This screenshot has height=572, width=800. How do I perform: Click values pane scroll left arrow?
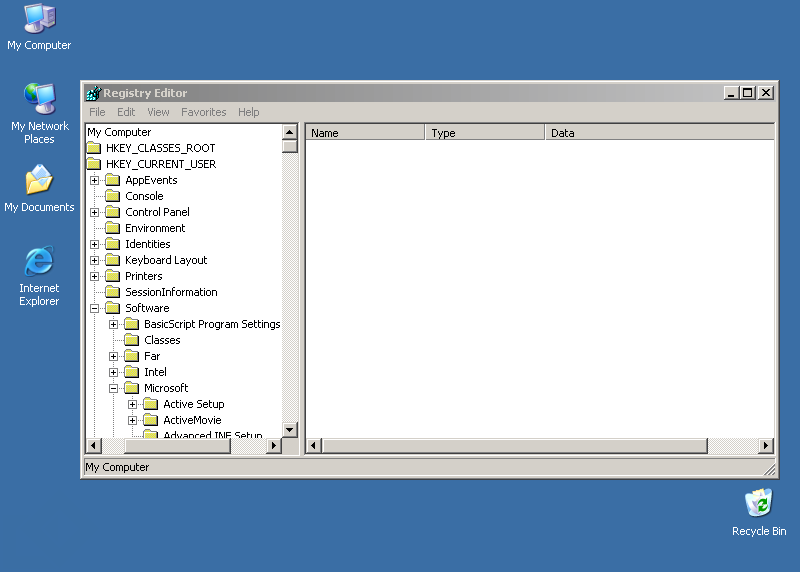[x=313, y=445]
